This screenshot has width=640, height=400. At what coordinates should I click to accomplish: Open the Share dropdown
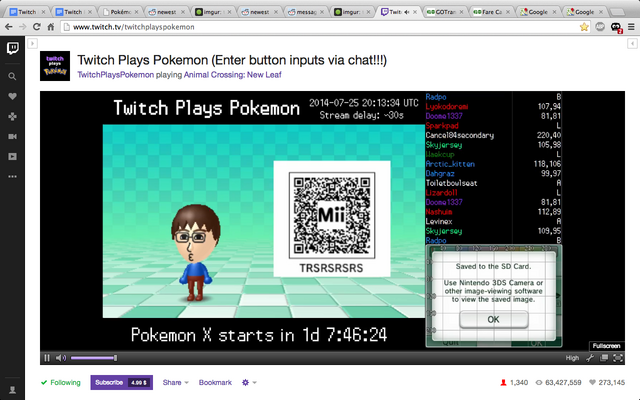(176, 382)
